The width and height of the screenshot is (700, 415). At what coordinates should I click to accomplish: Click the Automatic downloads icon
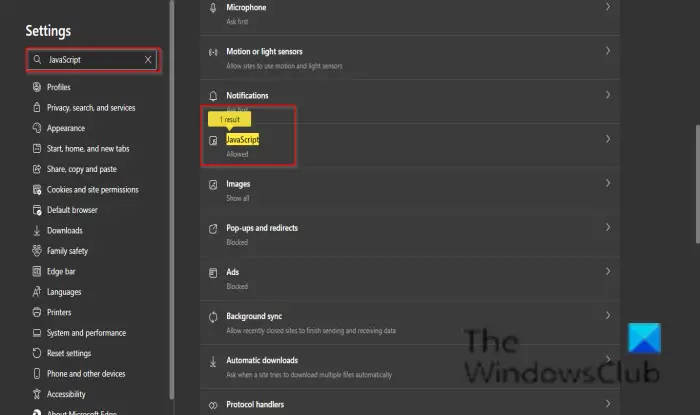(x=213, y=361)
